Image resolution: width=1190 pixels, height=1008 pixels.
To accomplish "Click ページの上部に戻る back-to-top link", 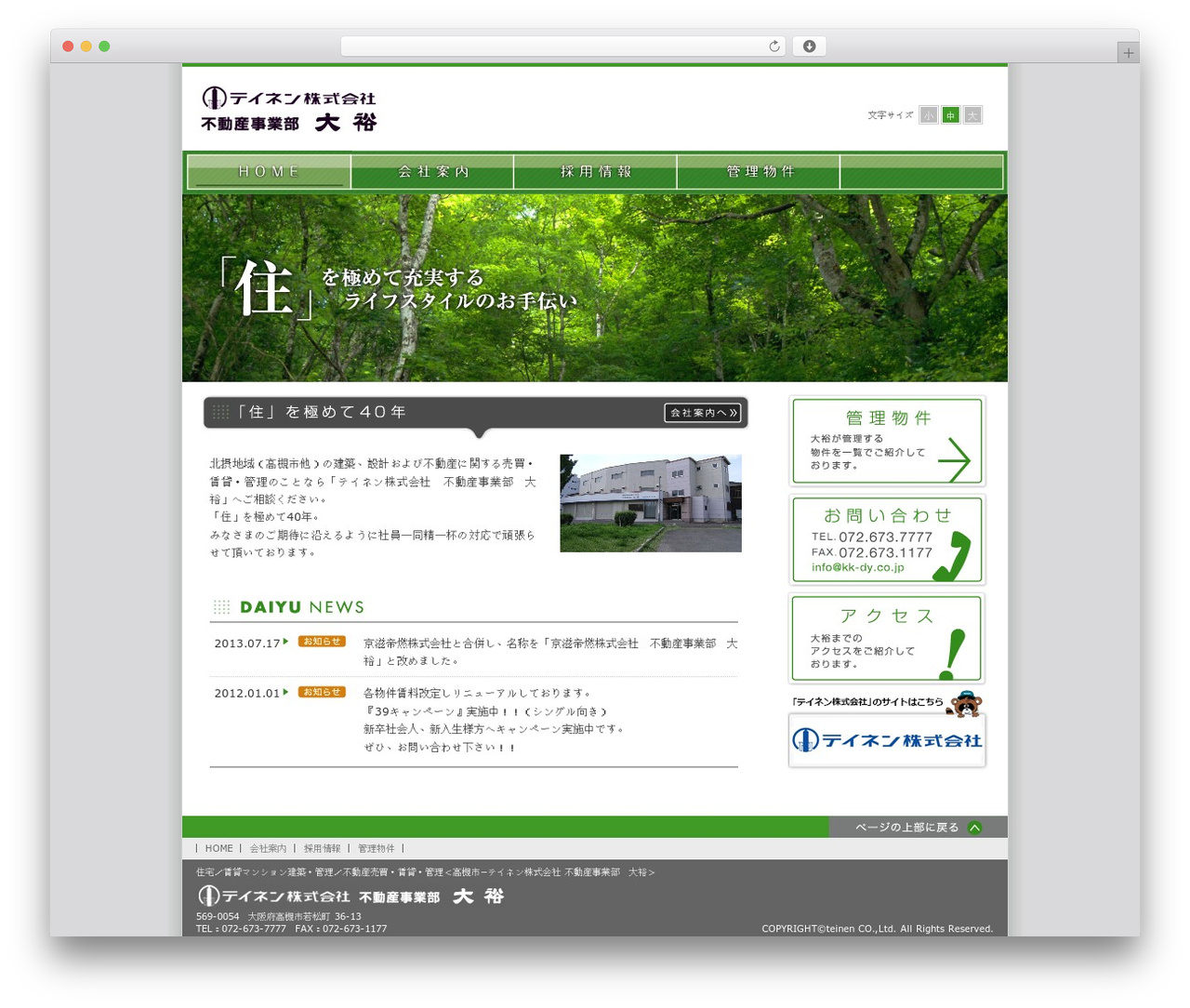I will 906,828.
